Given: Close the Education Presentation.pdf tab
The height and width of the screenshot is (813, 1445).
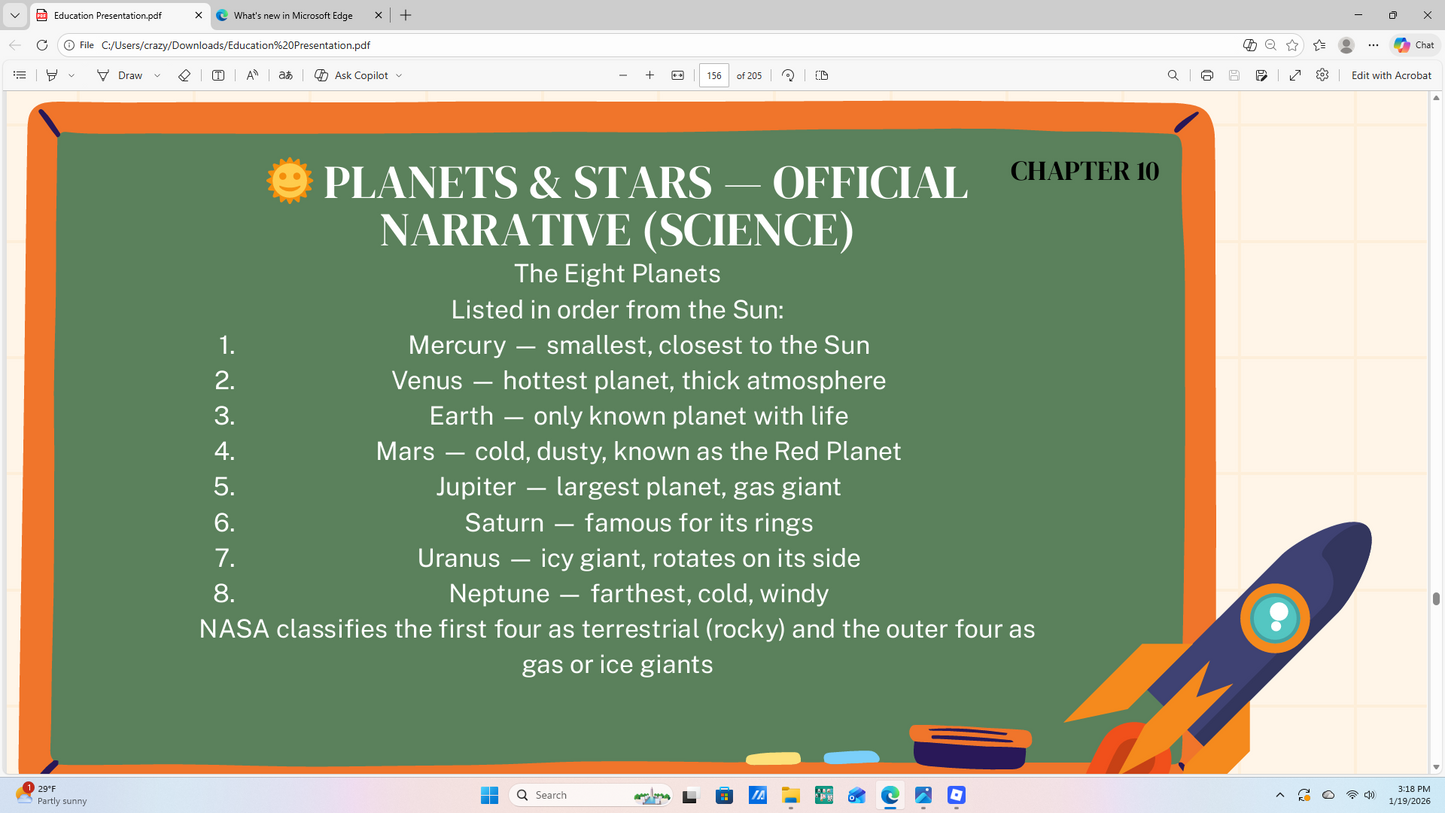Looking at the screenshot, I should 198,16.
